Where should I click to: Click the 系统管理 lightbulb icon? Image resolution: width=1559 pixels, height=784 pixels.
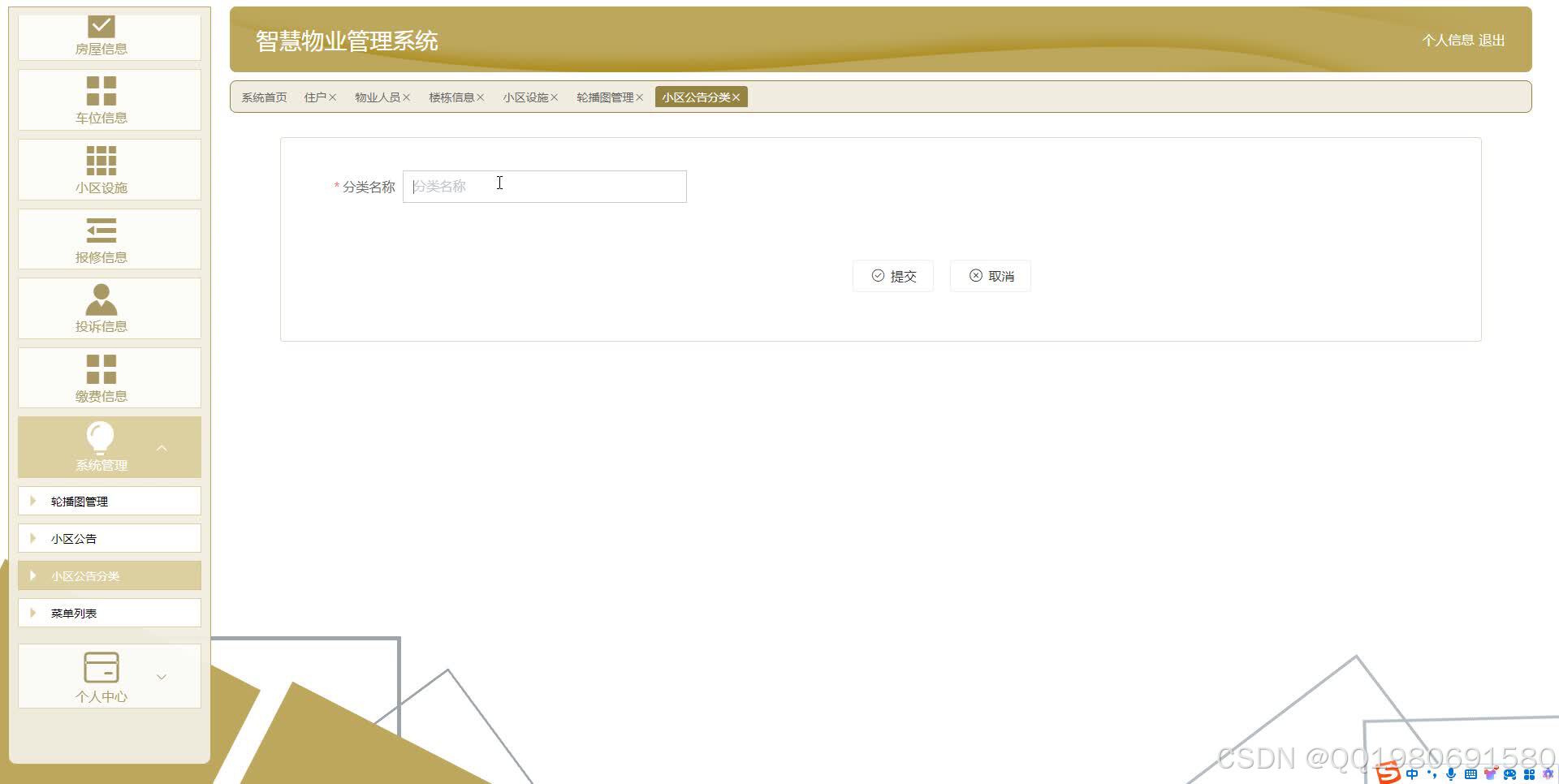coord(100,437)
